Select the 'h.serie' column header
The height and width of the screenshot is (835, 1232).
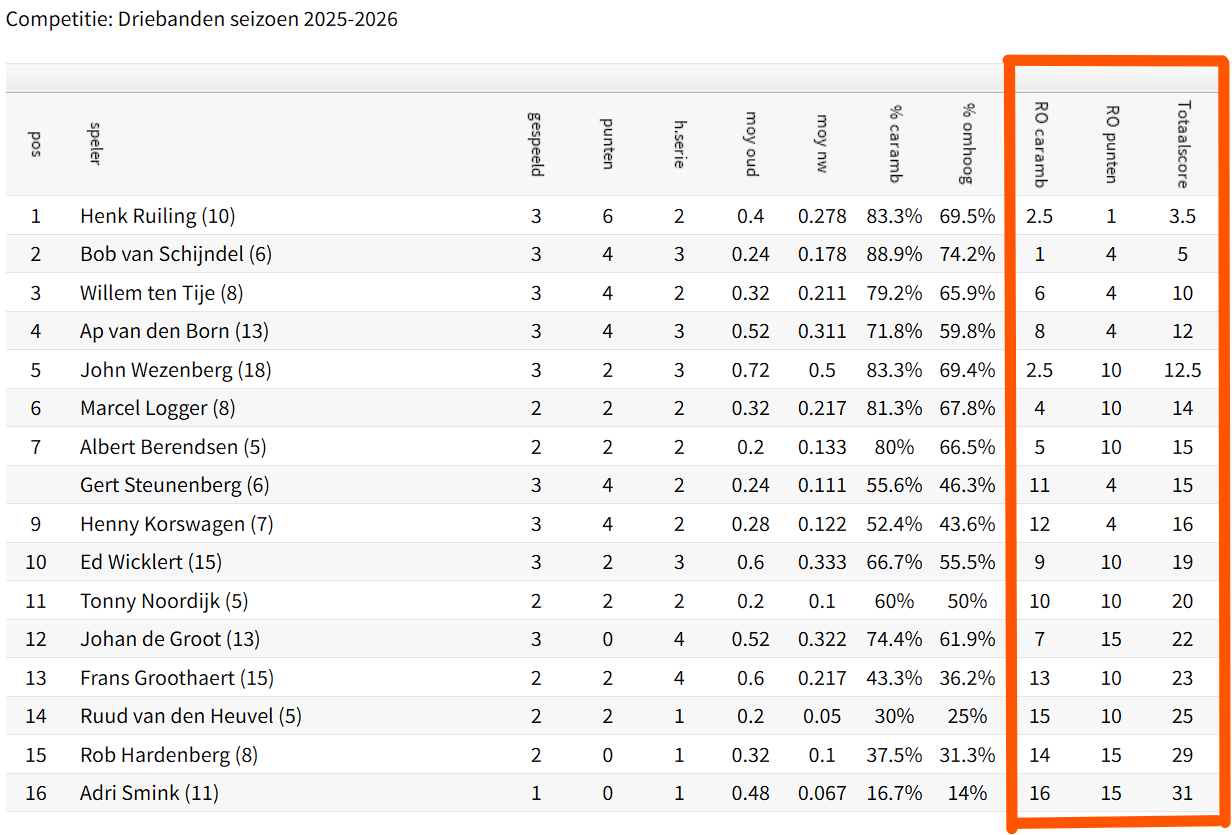[x=679, y=145]
